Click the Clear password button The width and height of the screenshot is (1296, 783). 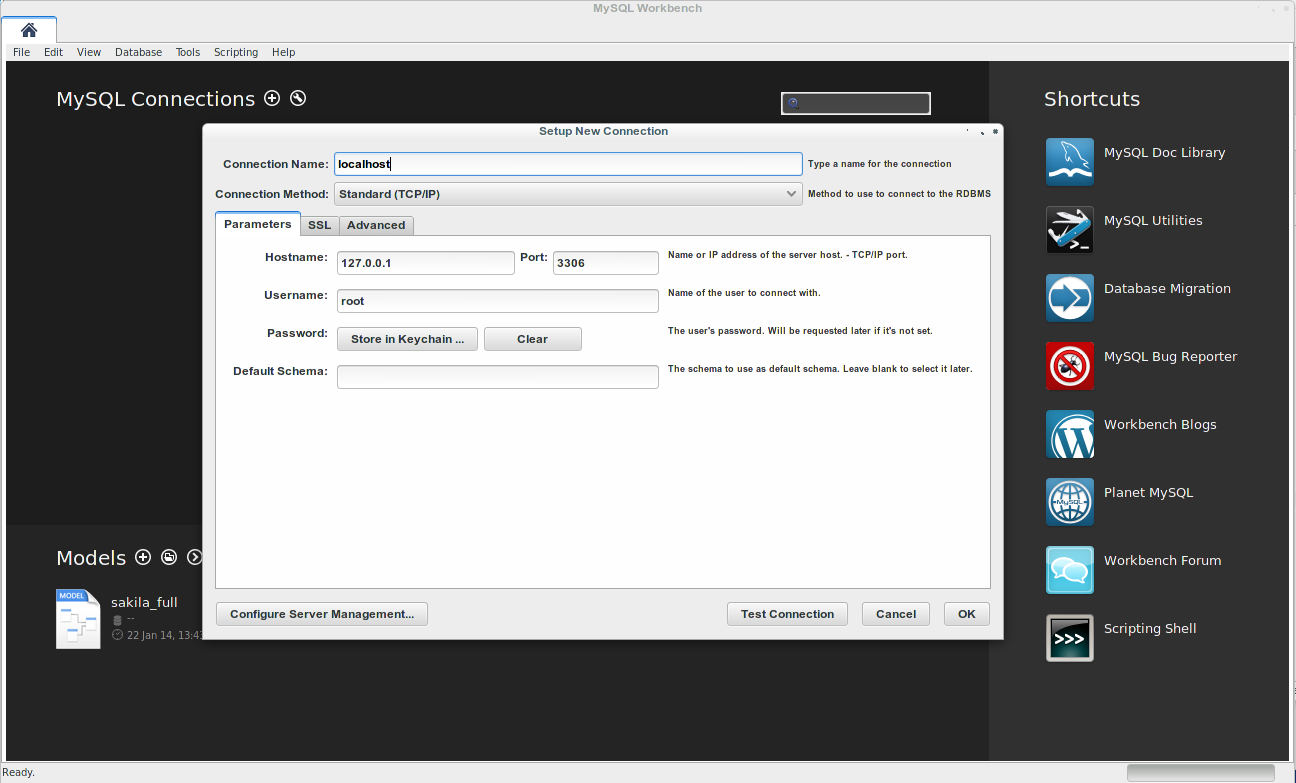(533, 339)
